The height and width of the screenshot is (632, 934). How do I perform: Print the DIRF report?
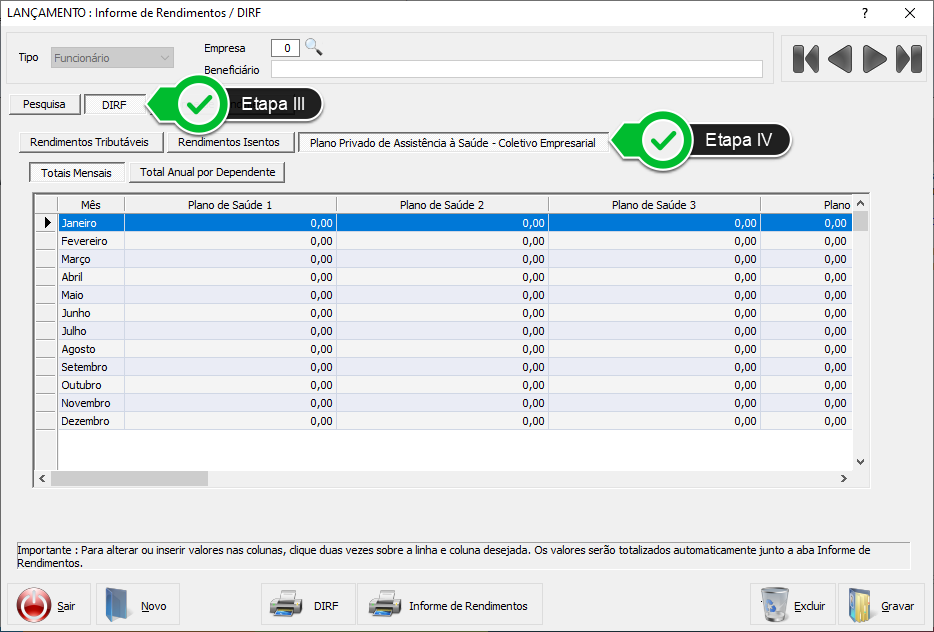point(308,605)
